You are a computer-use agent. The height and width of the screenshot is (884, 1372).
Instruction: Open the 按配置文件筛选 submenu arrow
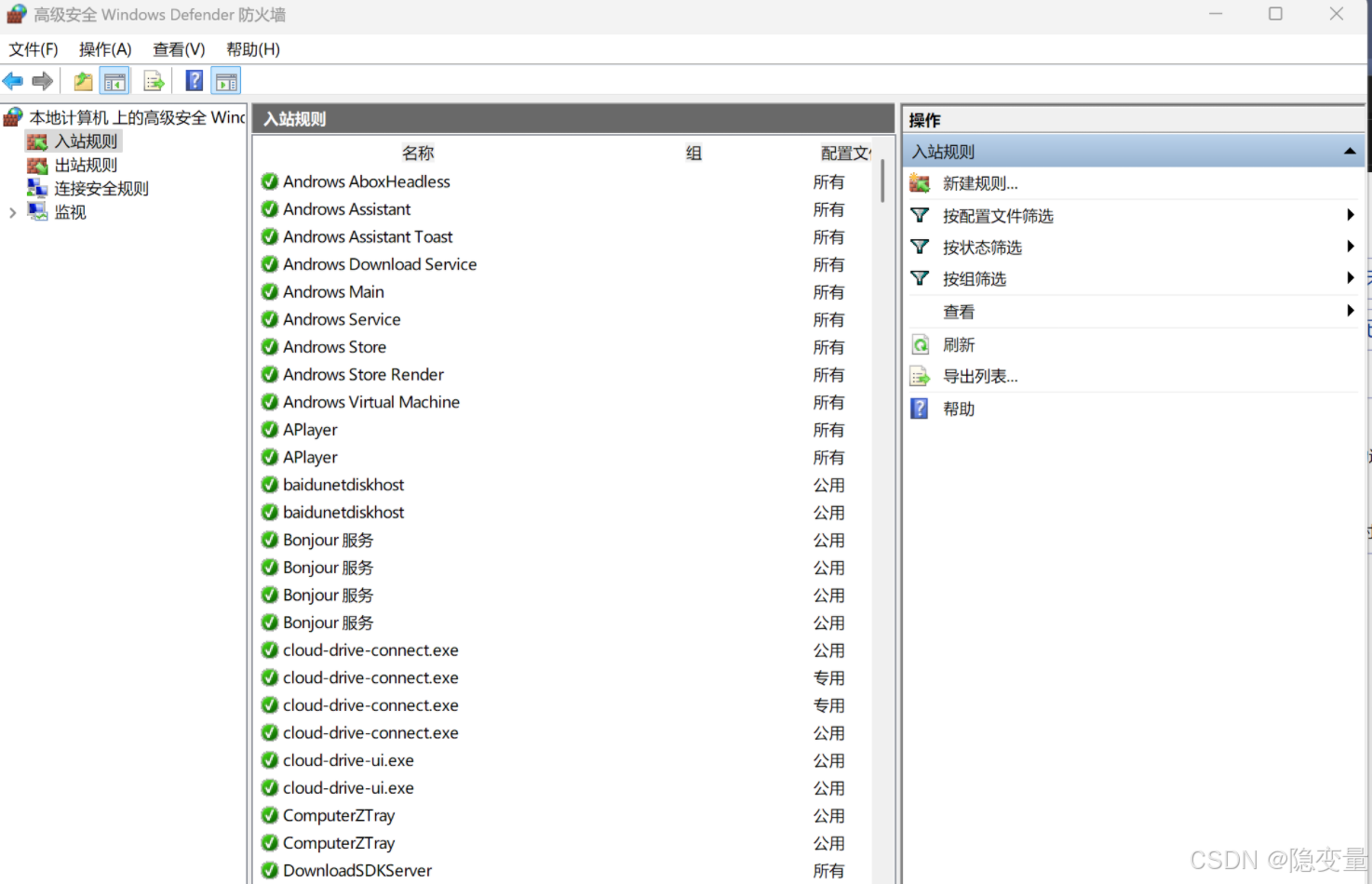tap(1350, 215)
